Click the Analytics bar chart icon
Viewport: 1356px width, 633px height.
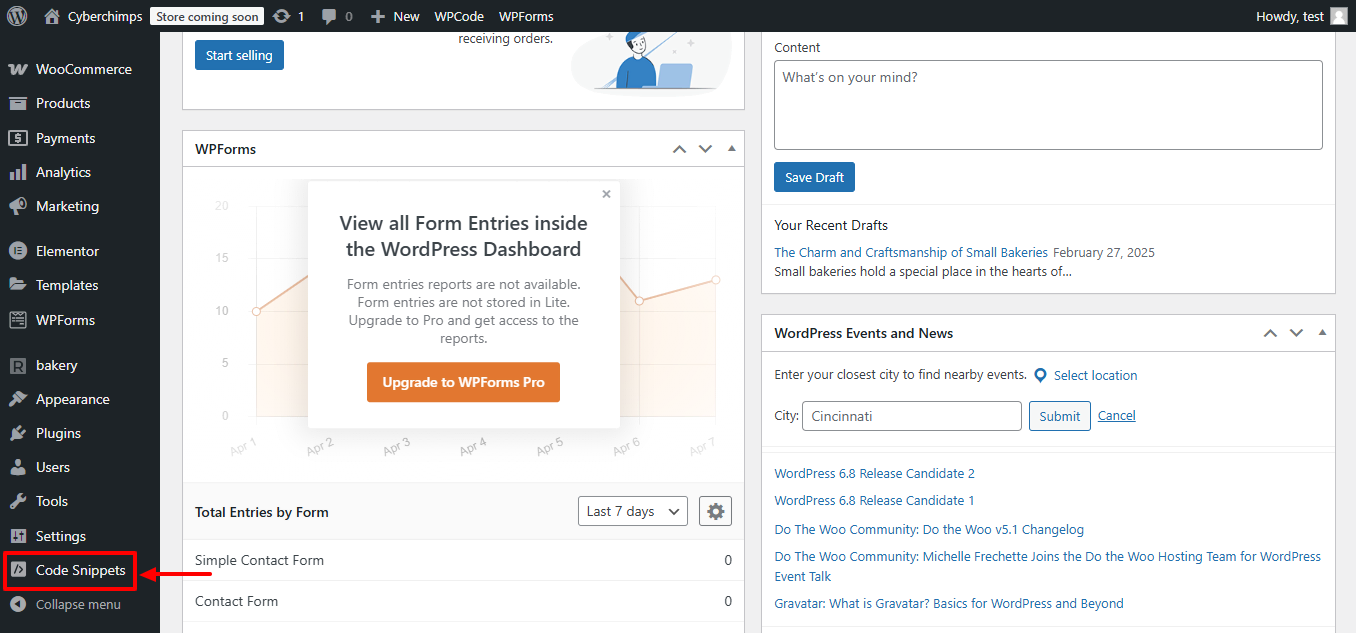click(18, 172)
